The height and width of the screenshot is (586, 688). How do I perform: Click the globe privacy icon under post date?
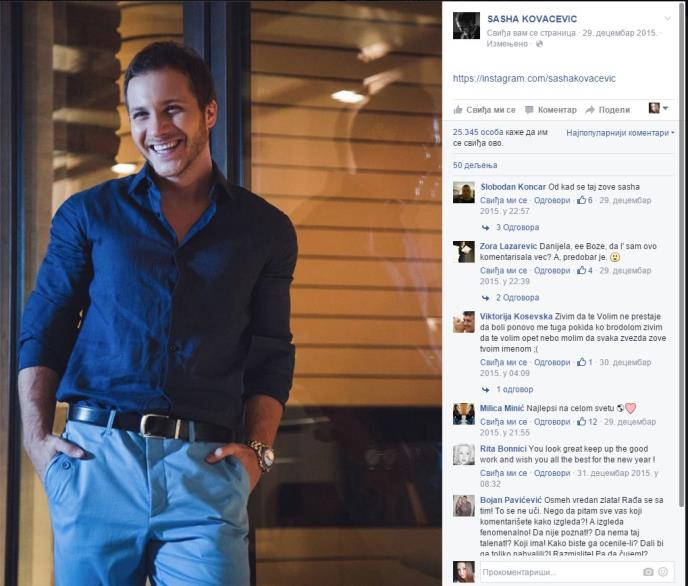539,44
